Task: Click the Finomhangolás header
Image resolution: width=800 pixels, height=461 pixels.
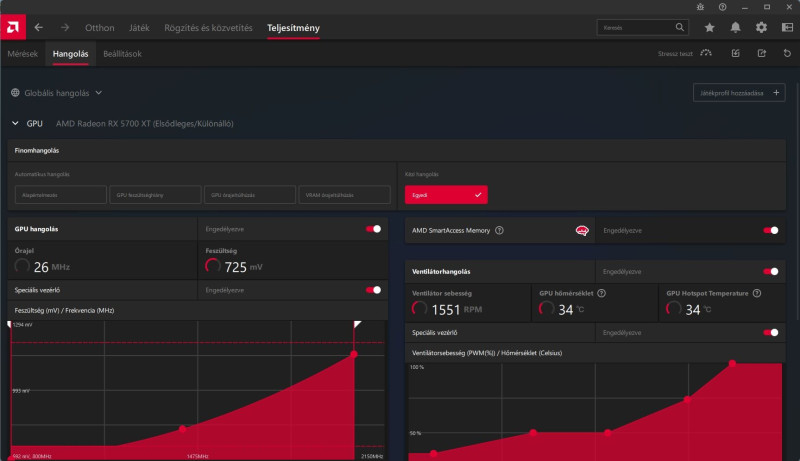Action: pyautogui.click(x=37, y=150)
